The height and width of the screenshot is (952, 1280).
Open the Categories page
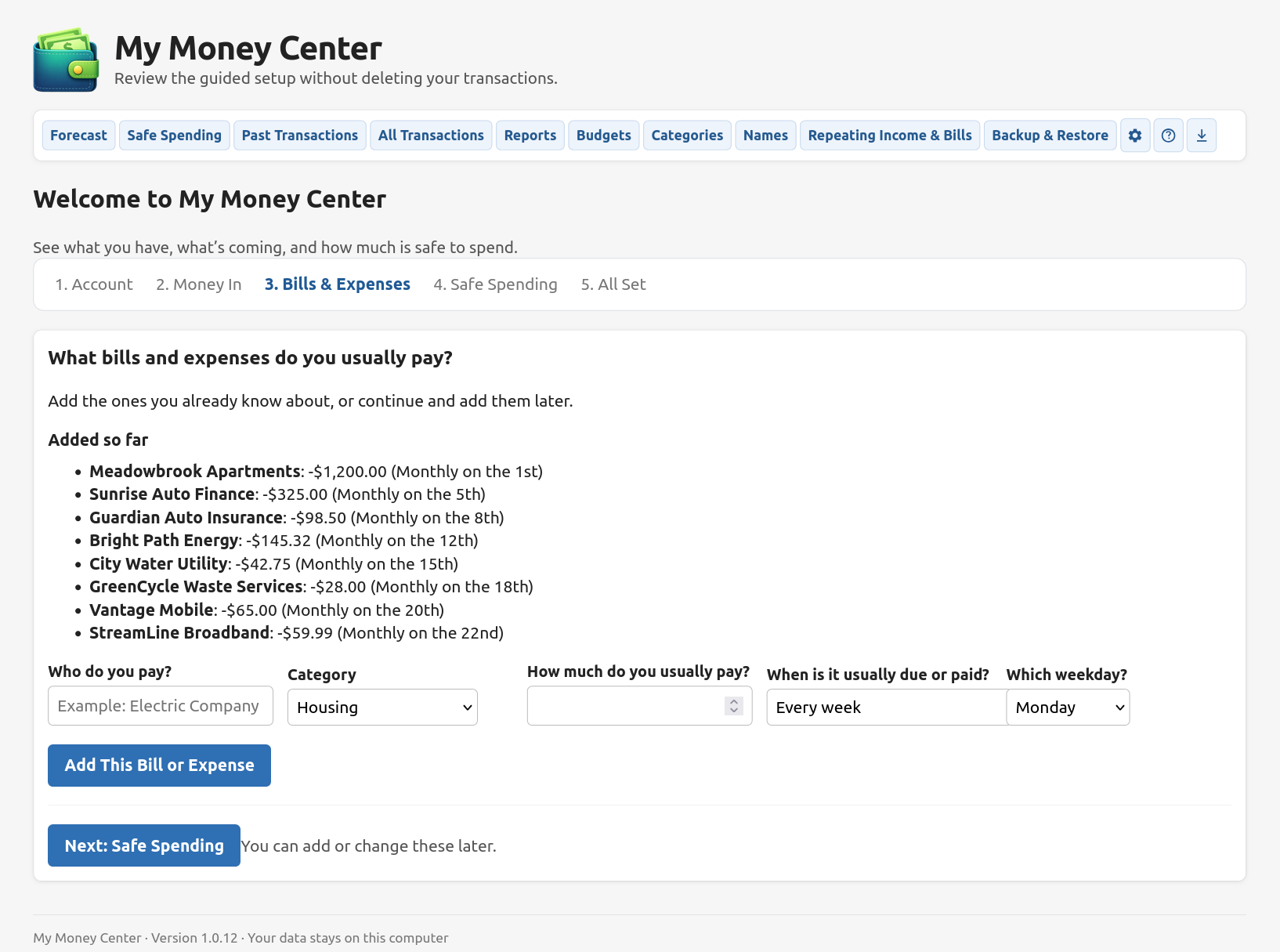pos(687,136)
